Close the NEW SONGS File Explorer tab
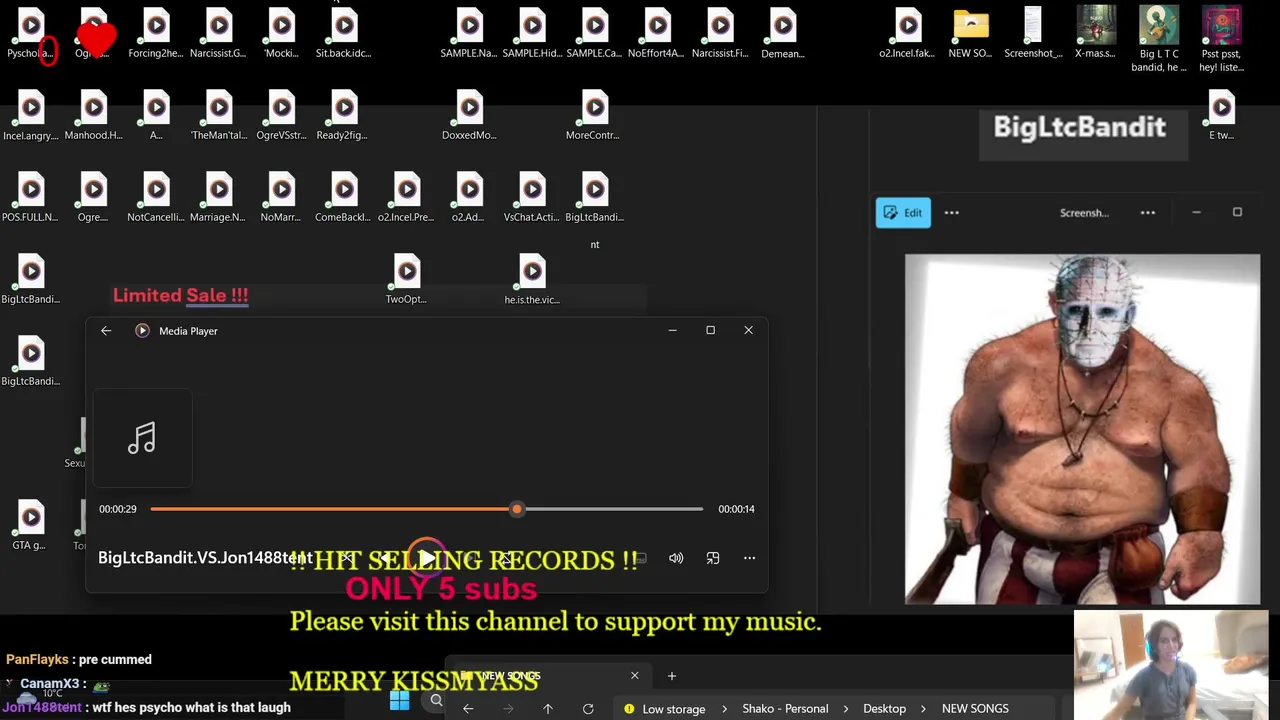This screenshot has height=720, width=1280. [634, 676]
